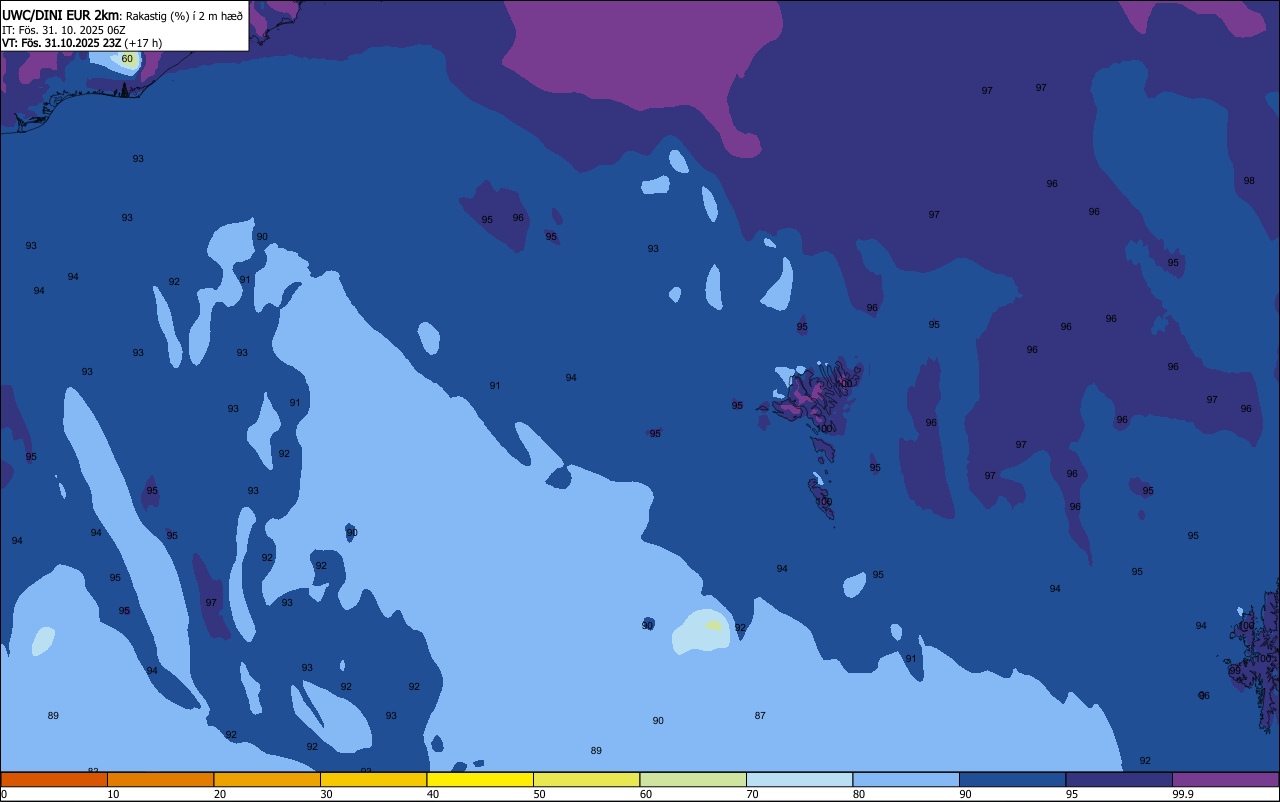The image size is (1280, 802).
Task: Click the 60–70 legend color swatch
Action: (693, 779)
